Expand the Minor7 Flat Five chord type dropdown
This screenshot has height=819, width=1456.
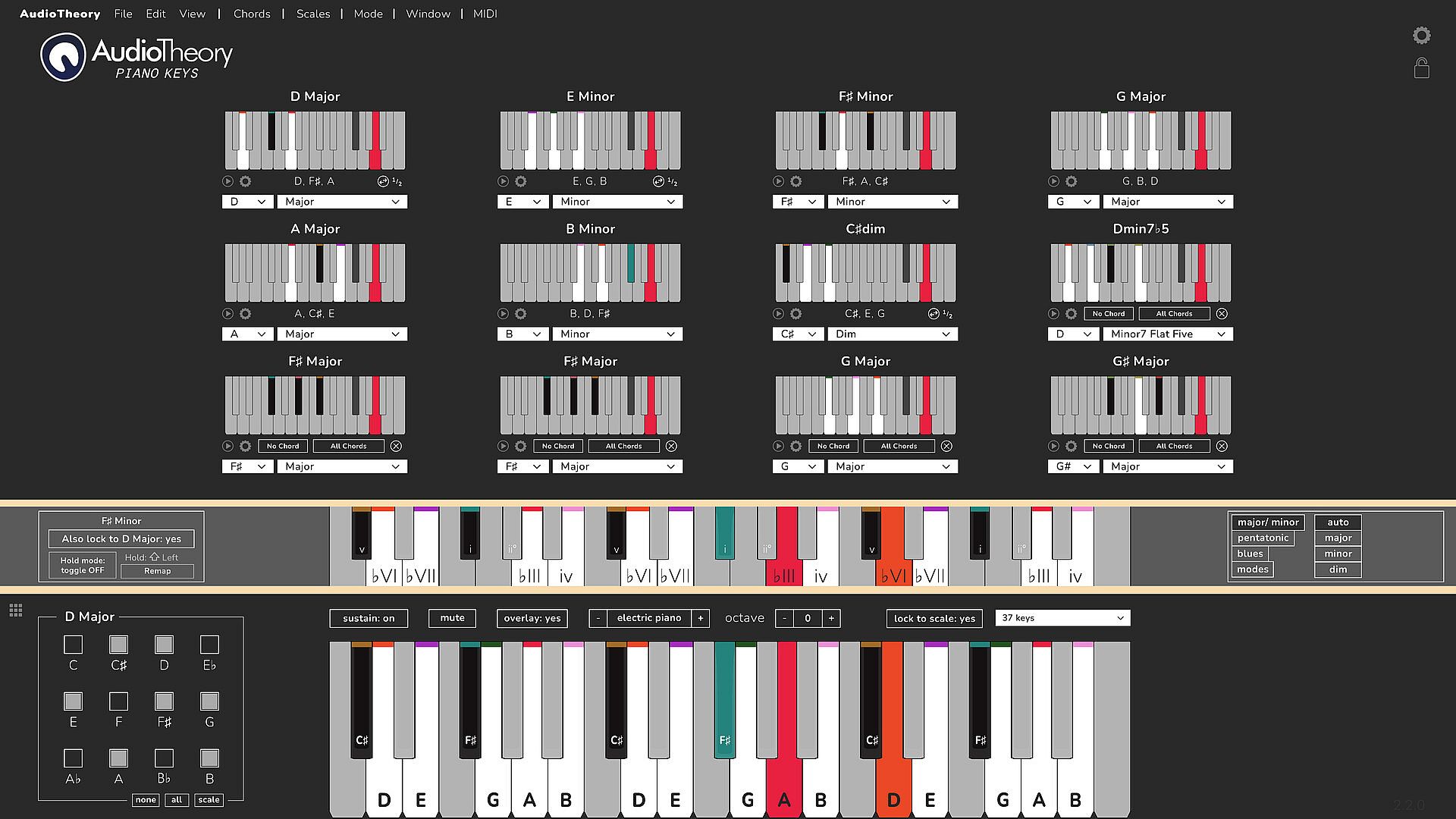click(x=1167, y=334)
